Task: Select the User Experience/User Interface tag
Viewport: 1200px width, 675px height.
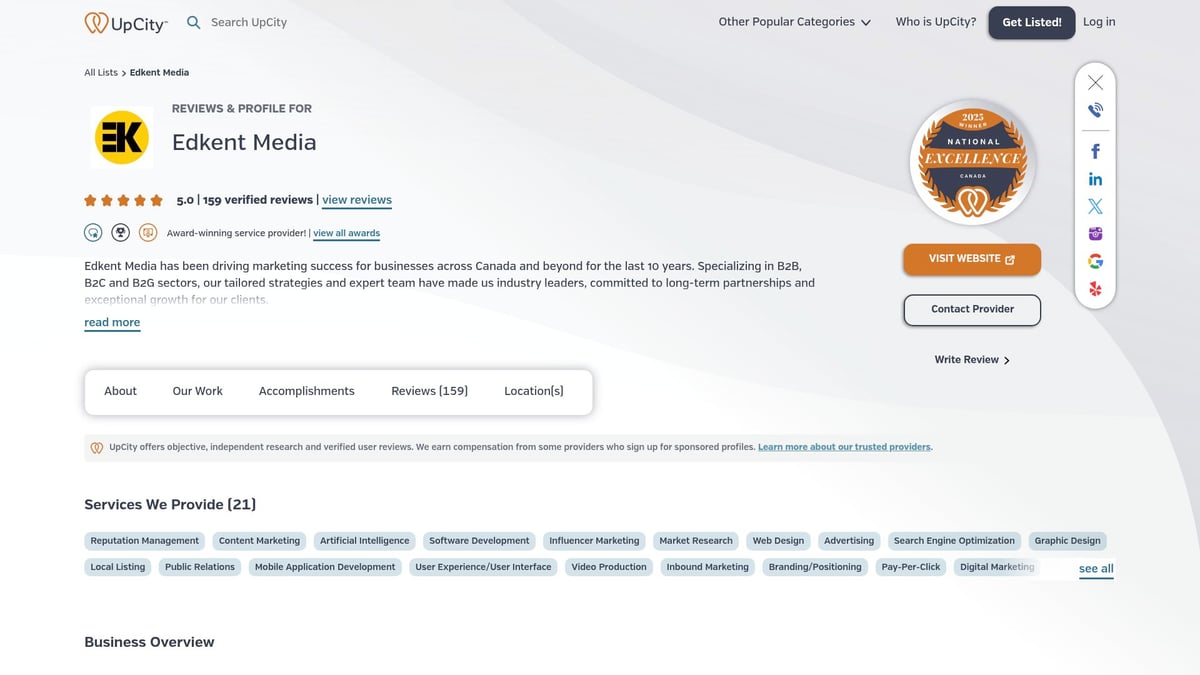Action: pyautogui.click(x=483, y=567)
